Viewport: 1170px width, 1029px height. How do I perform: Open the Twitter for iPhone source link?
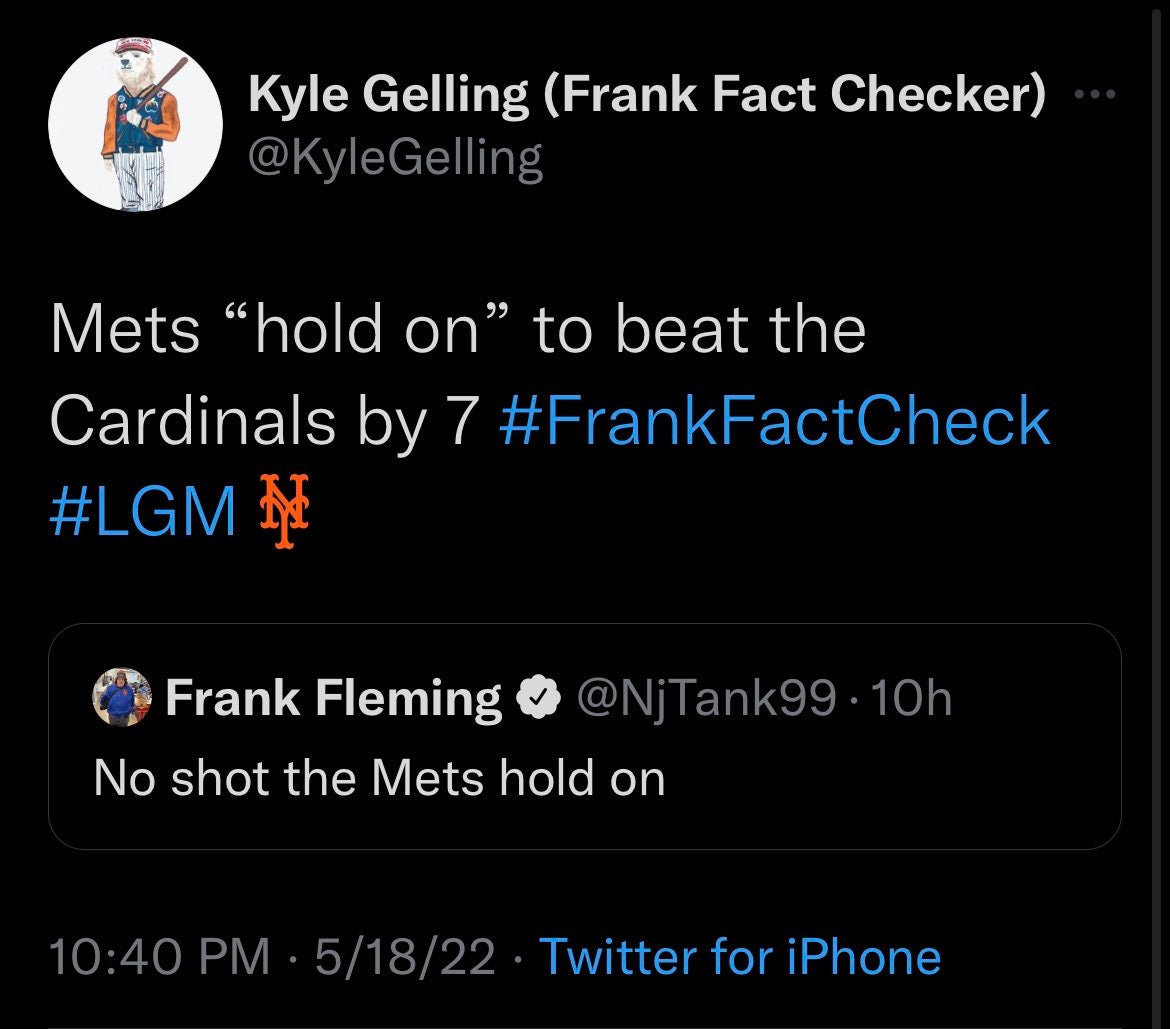740,957
